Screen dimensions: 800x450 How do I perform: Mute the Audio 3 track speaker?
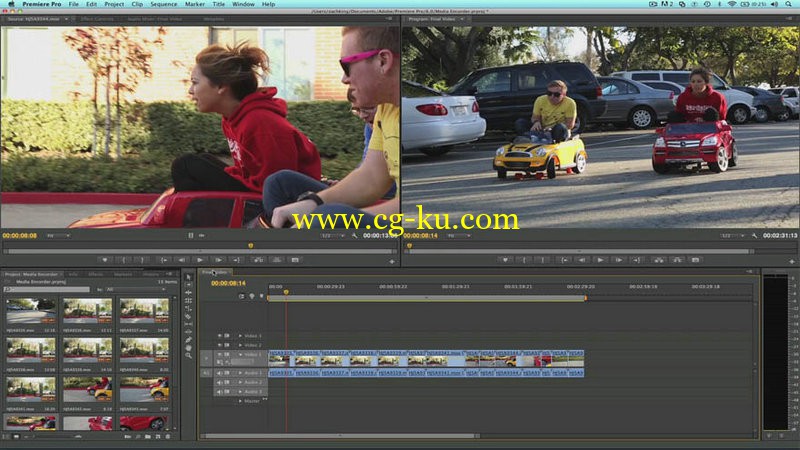click(220, 391)
